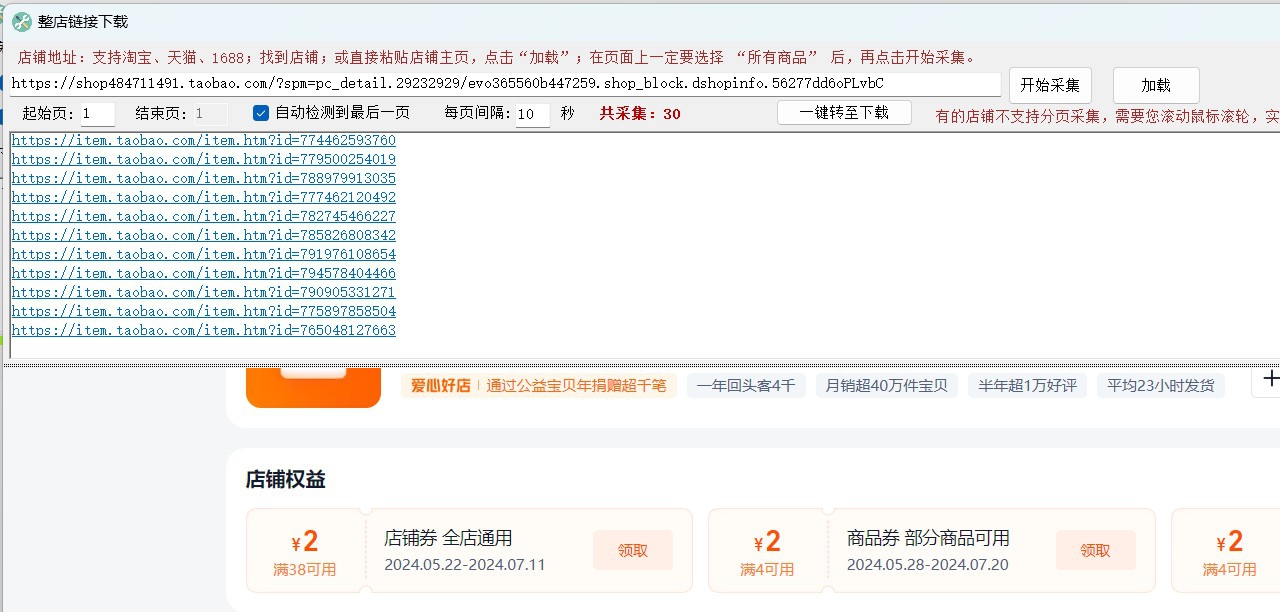This screenshot has width=1280, height=612.
Task: Click the 2024.05.28-2024.07.20 coupon date
Action: (x=928, y=565)
